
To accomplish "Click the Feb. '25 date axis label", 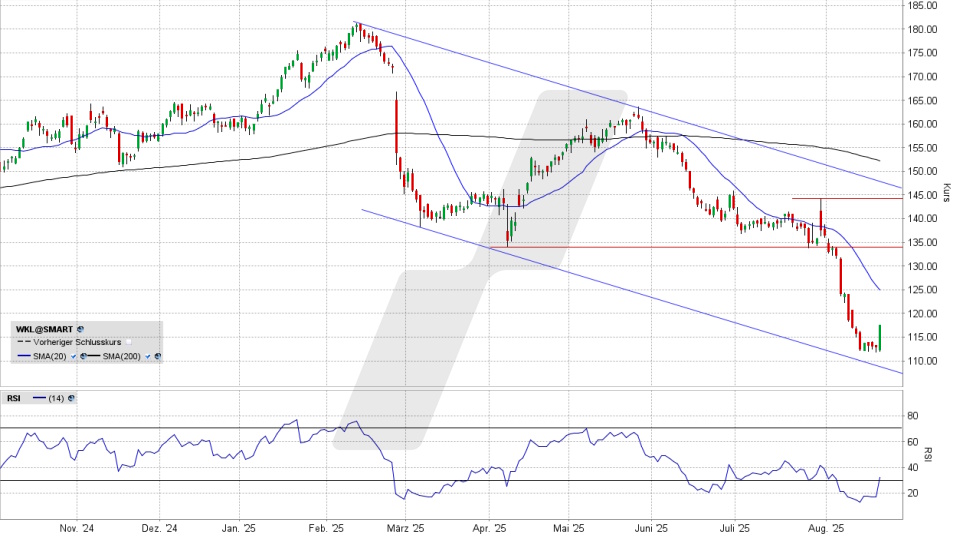I will point(326,528).
